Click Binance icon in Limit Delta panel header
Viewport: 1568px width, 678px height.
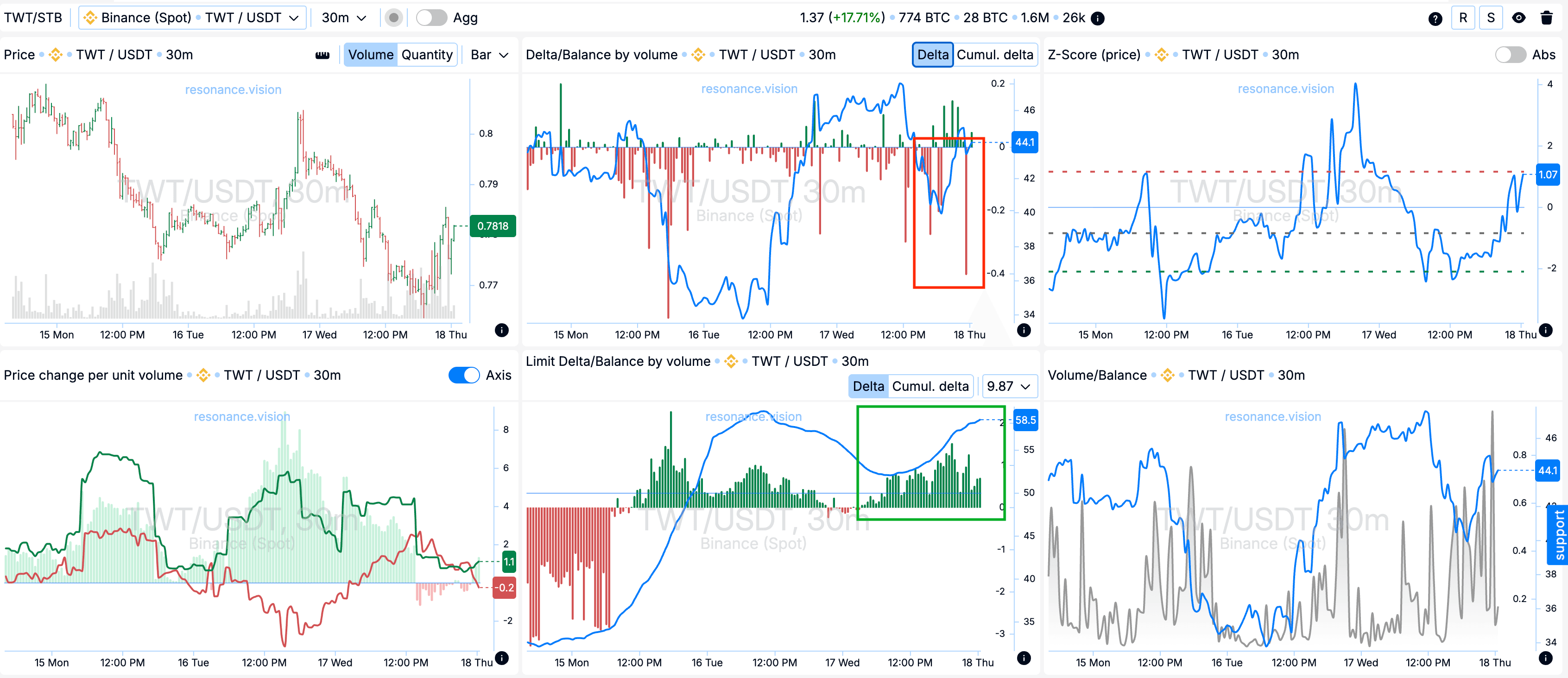click(x=731, y=362)
